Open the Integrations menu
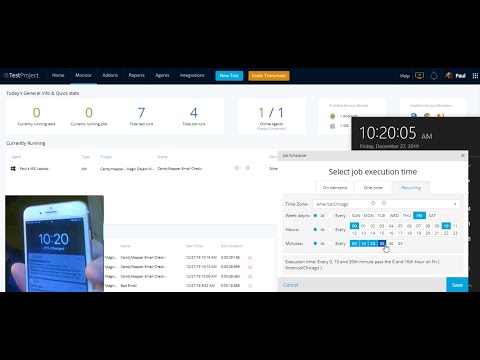The image size is (480, 360). point(192,75)
